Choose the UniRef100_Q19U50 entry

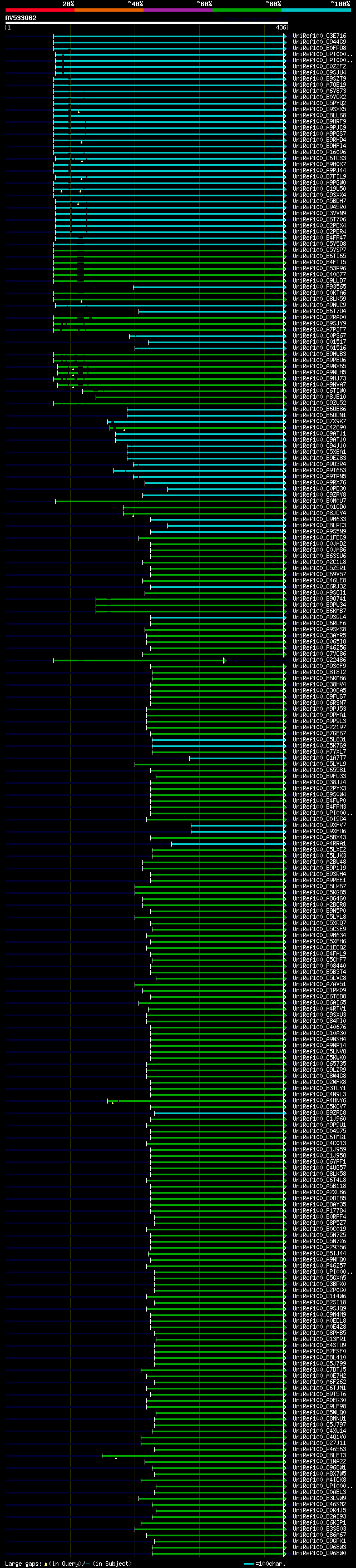319,189
